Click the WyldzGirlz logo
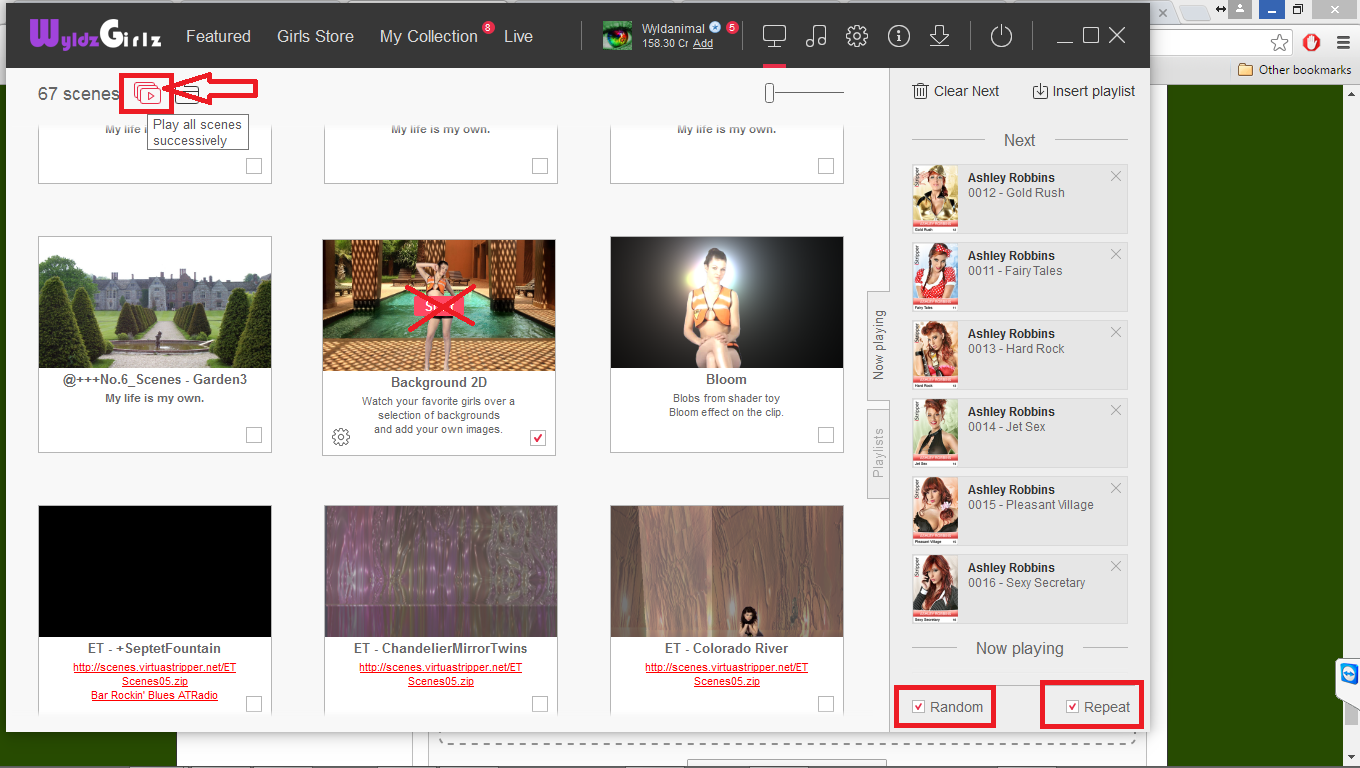The image size is (1360, 768). coord(96,35)
